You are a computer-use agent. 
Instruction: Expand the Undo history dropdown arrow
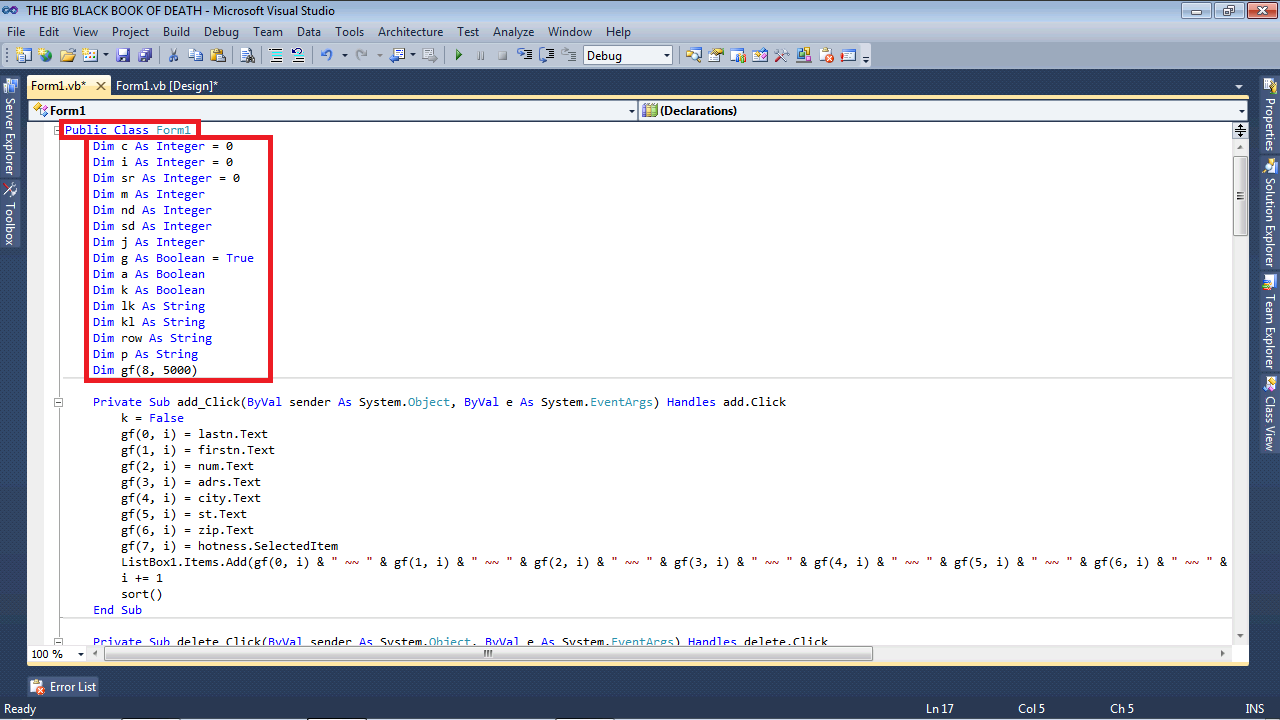pyautogui.click(x=344, y=56)
